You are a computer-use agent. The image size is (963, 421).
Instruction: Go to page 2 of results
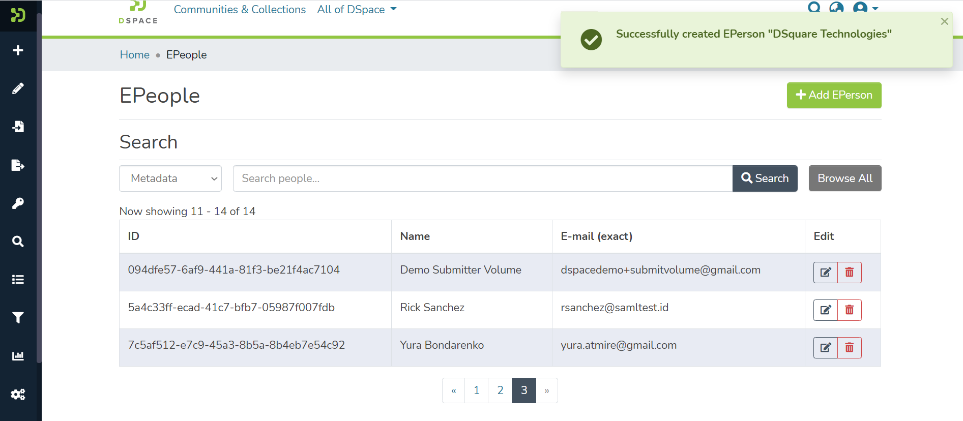500,390
